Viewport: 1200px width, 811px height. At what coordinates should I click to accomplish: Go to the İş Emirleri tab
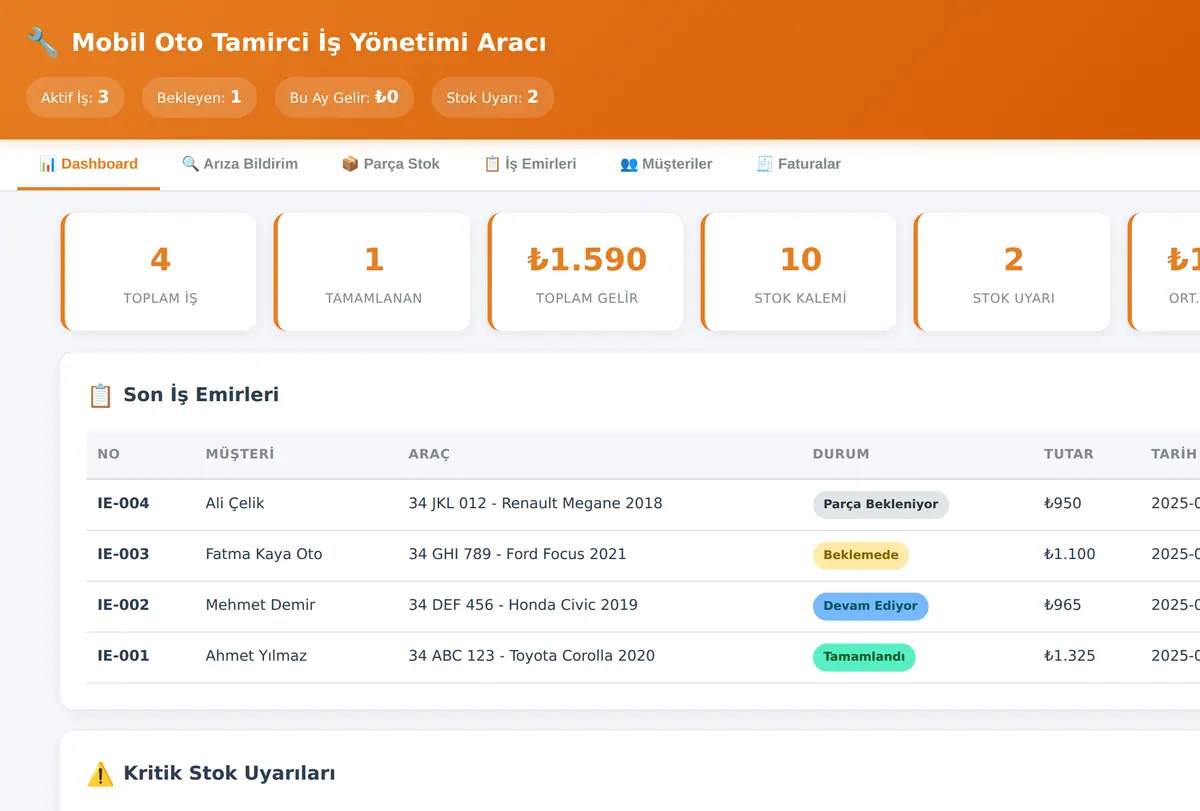pos(530,164)
